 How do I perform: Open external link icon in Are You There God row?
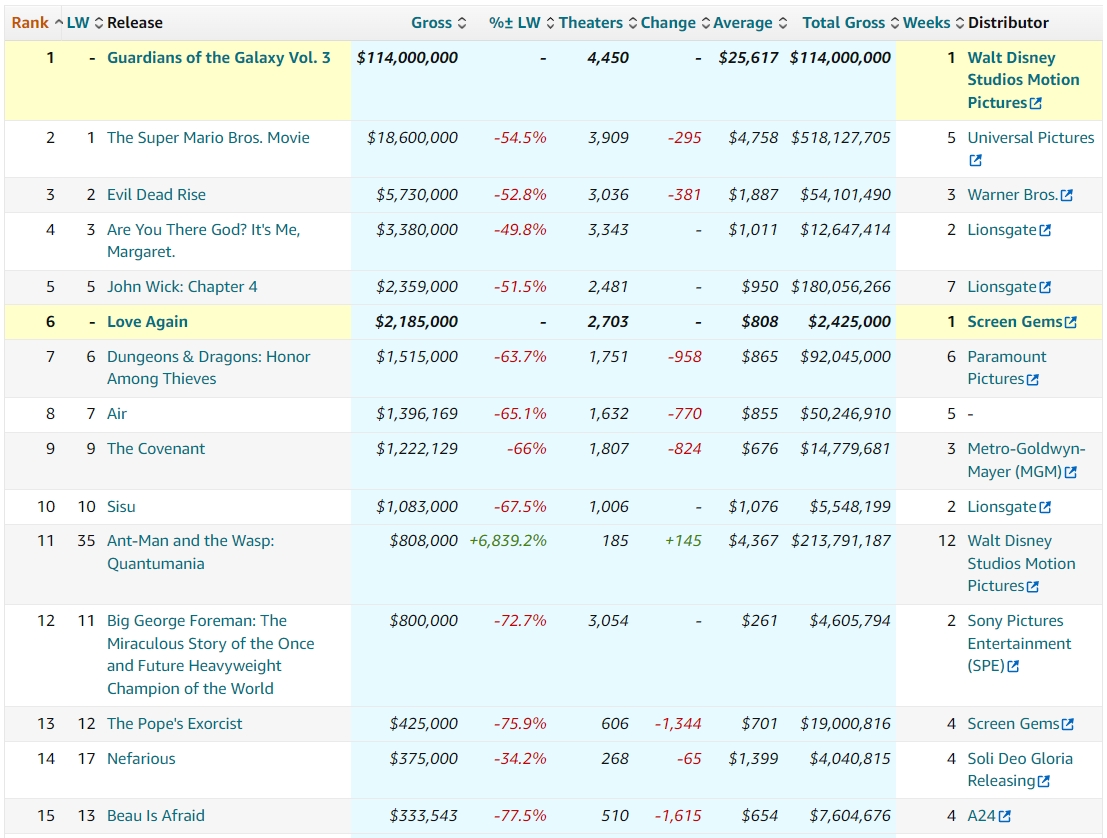[x=1045, y=230]
